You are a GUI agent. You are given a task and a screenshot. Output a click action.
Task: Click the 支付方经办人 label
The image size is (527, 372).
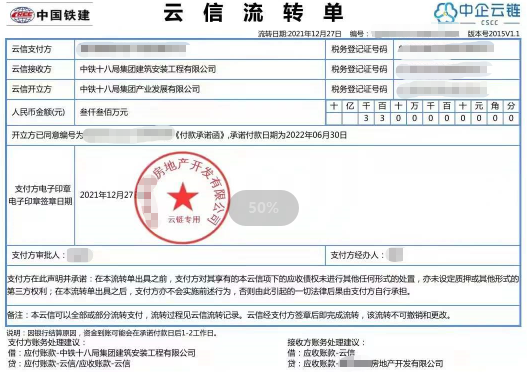[x=357, y=255]
